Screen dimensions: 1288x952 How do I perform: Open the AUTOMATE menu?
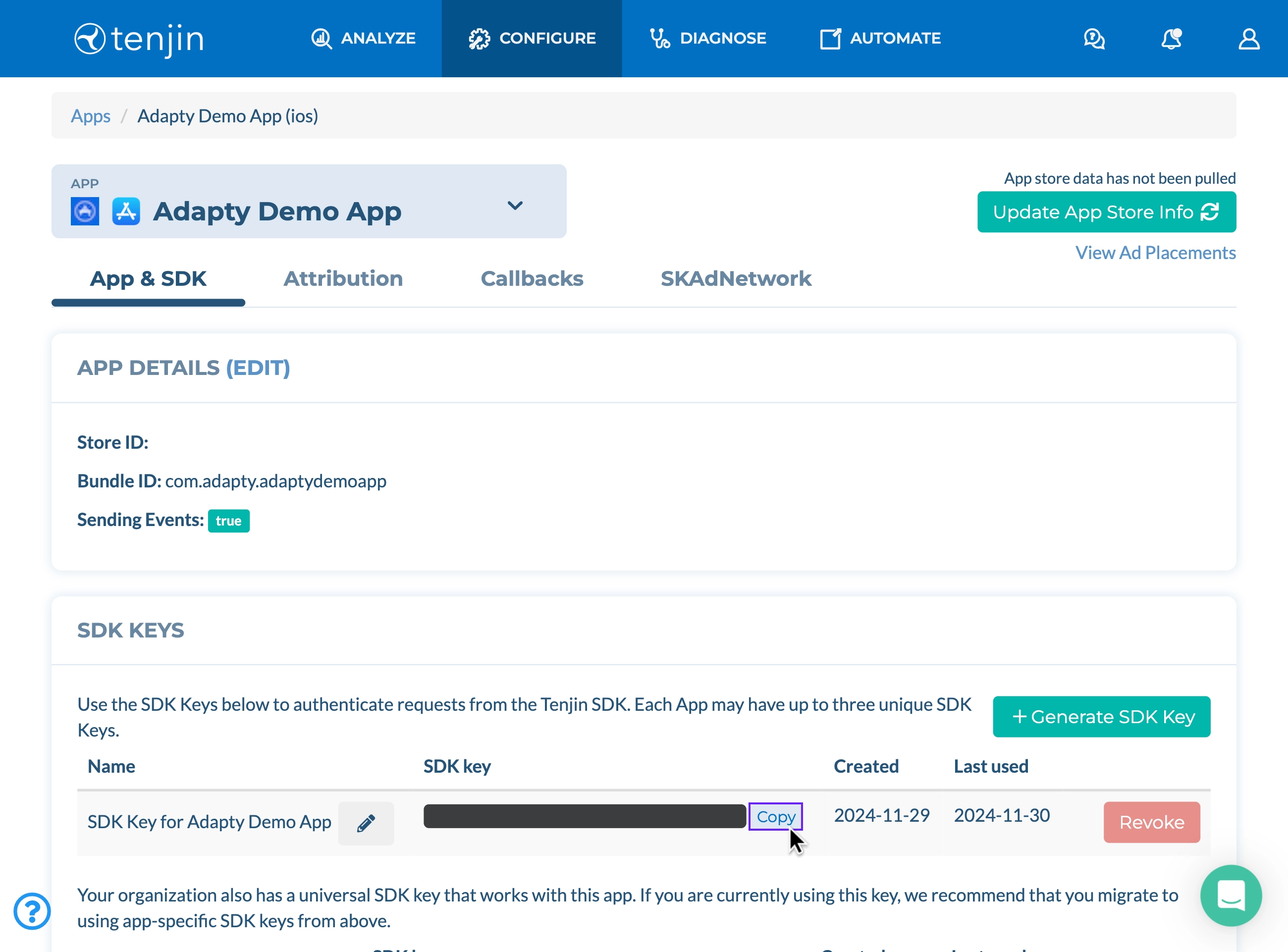880,39
